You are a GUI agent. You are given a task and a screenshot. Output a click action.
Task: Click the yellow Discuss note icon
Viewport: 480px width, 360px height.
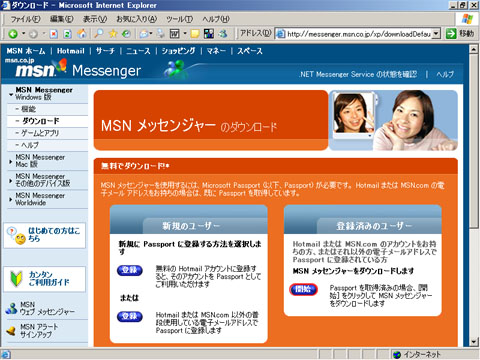(195, 34)
